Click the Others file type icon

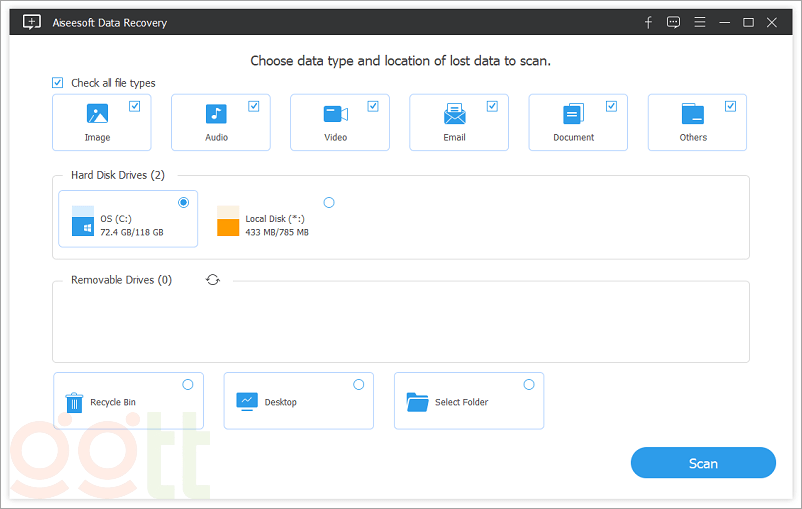(x=693, y=114)
